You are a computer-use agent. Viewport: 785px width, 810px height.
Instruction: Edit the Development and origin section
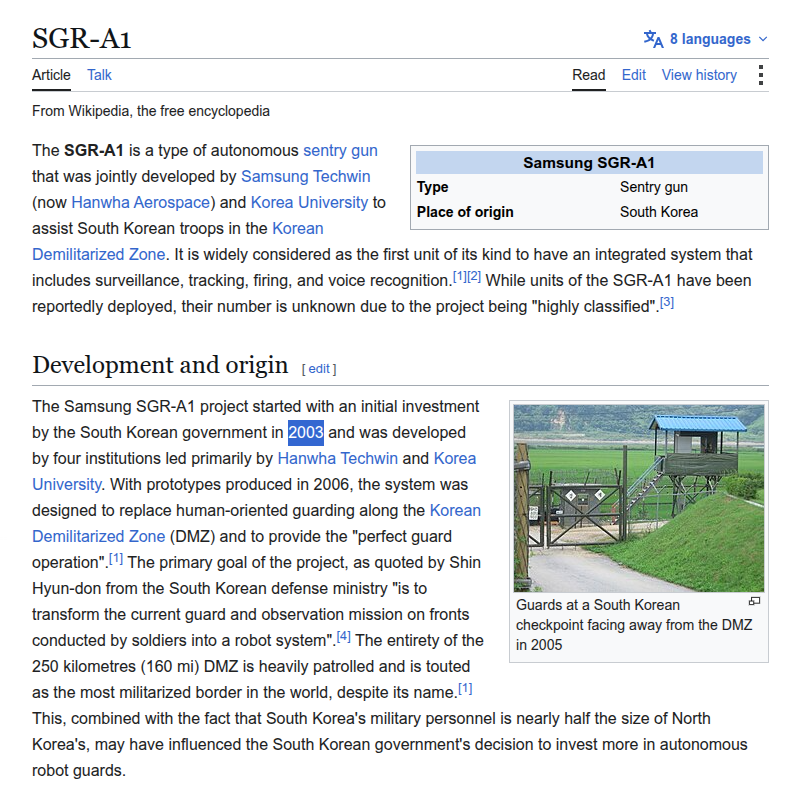[319, 369]
